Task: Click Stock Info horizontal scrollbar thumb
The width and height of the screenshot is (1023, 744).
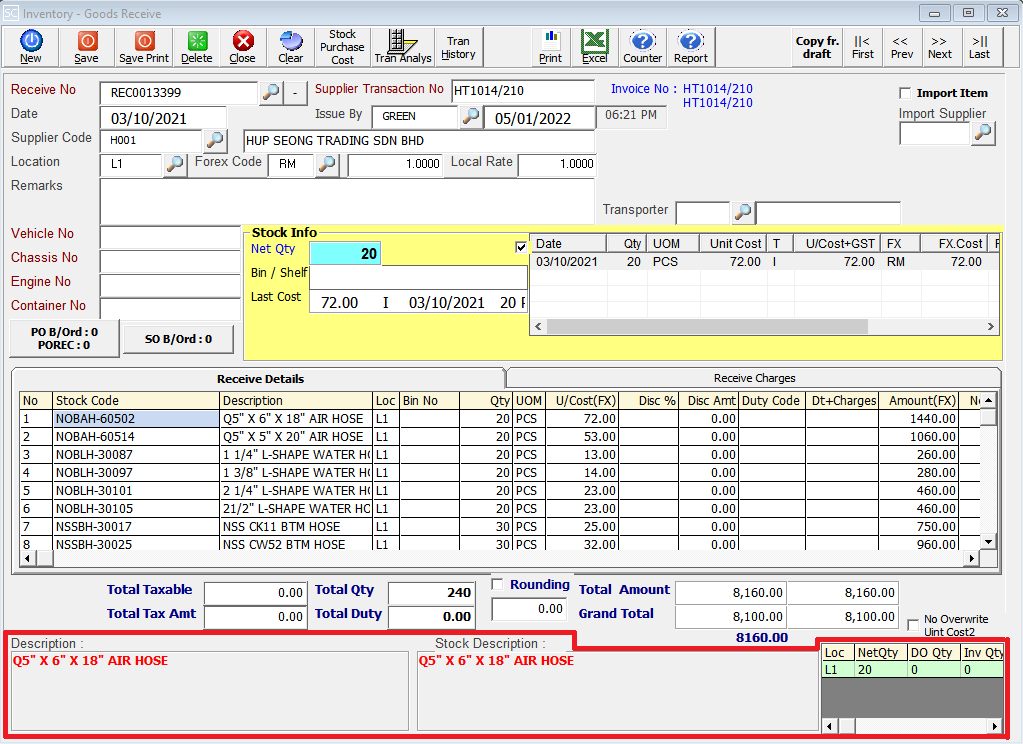Action: pos(707,326)
